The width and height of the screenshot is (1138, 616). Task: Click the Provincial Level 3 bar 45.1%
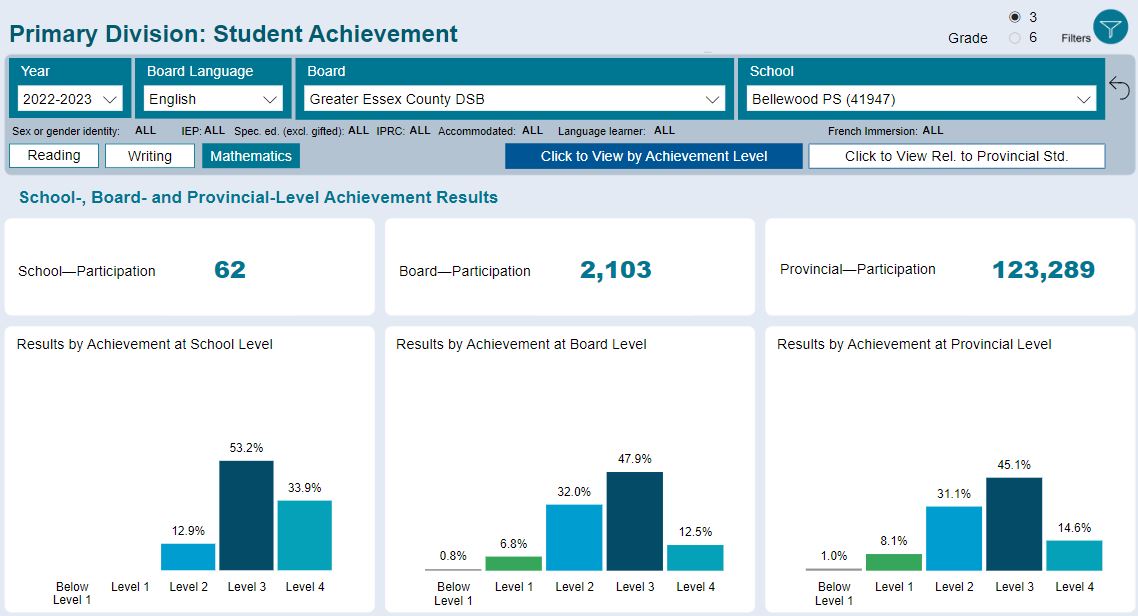point(1014,524)
